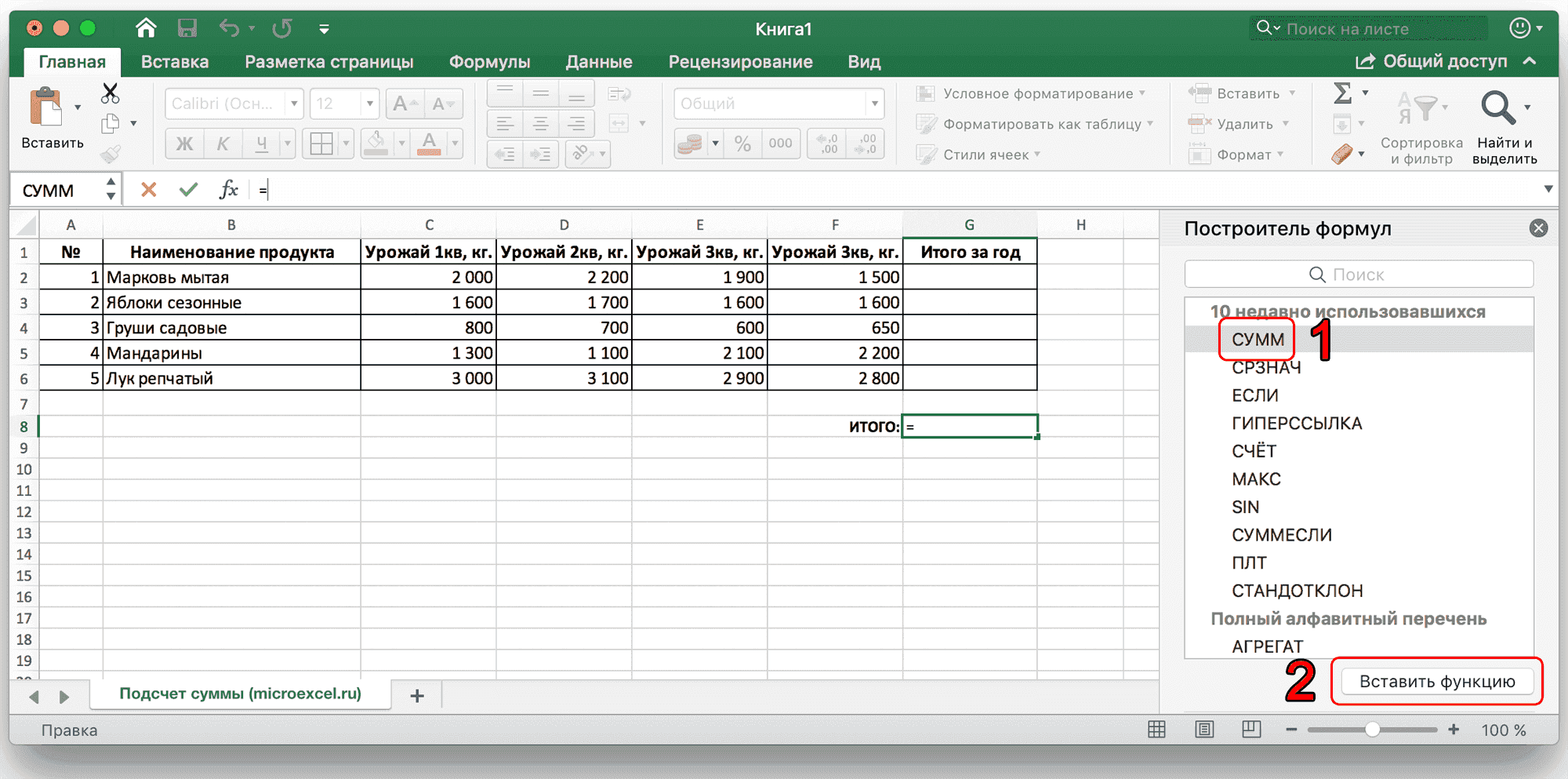1568x779 pixels.
Task: Toggle bold formatting (Ж)
Action: pyautogui.click(x=184, y=144)
